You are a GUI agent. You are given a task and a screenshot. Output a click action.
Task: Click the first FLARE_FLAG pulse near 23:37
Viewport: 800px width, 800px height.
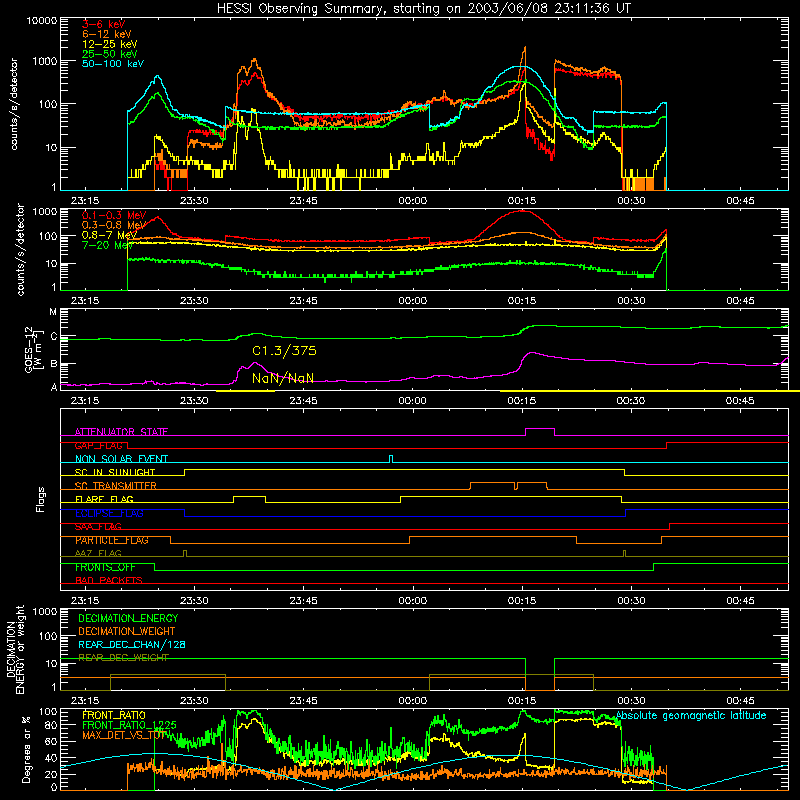pyautogui.click(x=249, y=497)
